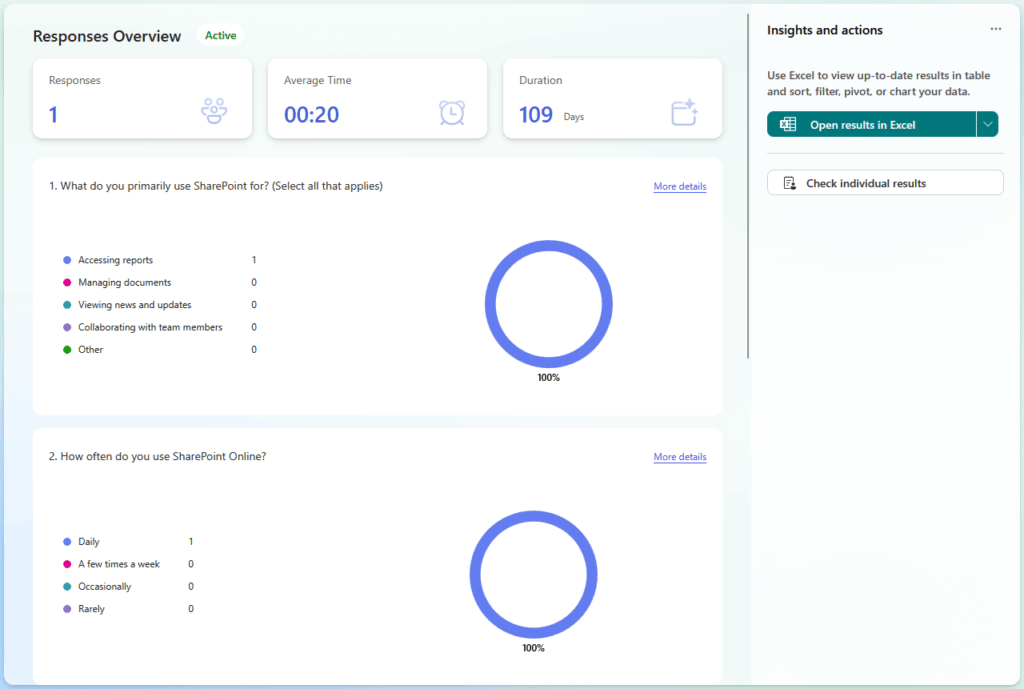Click the Responses card label

coord(74,80)
